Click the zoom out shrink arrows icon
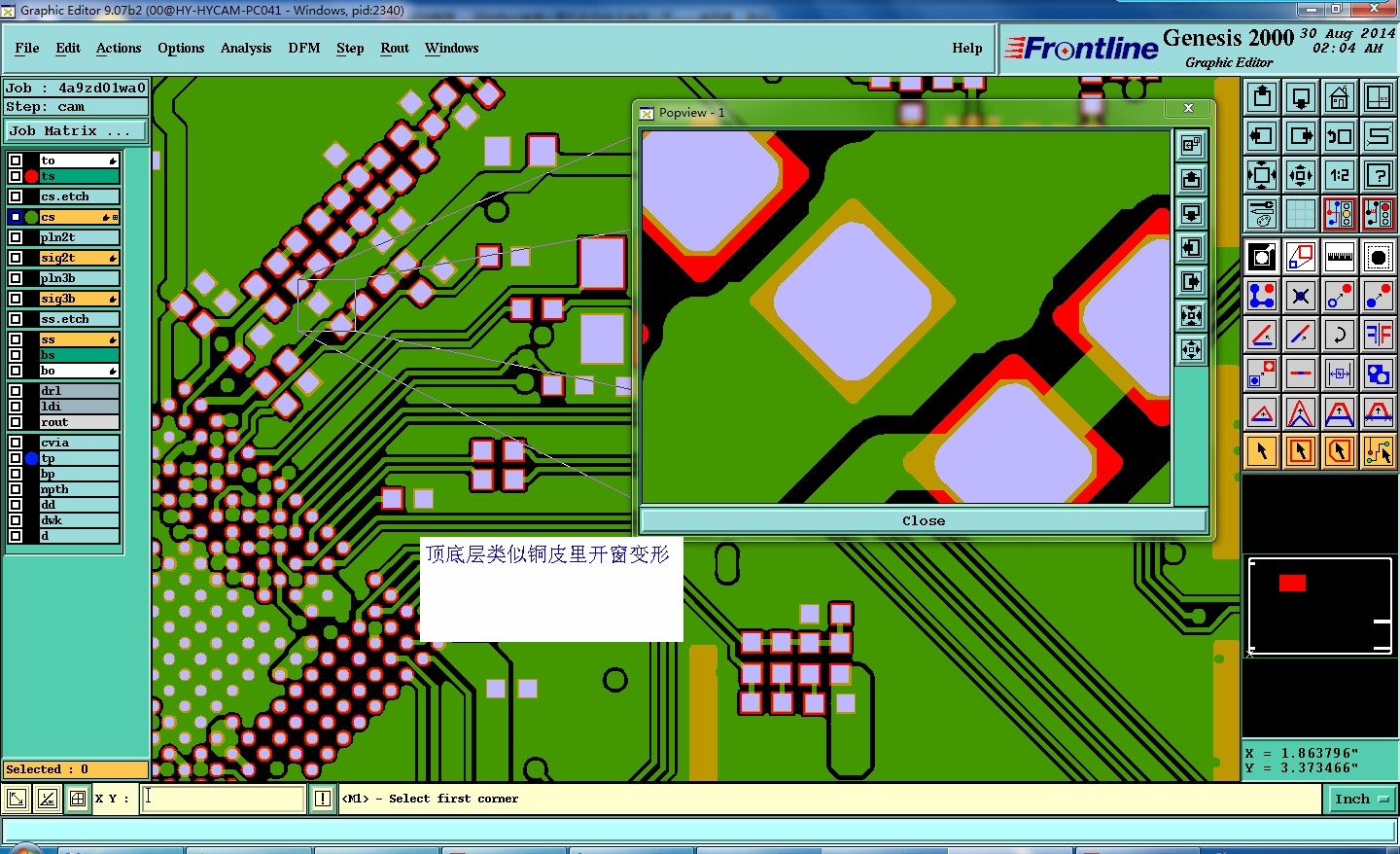Screen dimensions: 1400x854 click(x=1301, y=175)
